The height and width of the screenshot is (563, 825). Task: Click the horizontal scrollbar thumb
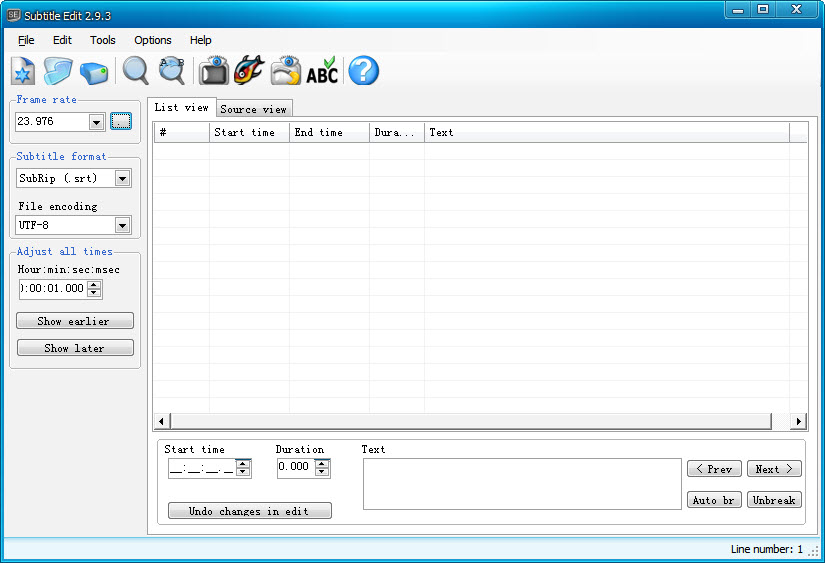click(471, 421)
